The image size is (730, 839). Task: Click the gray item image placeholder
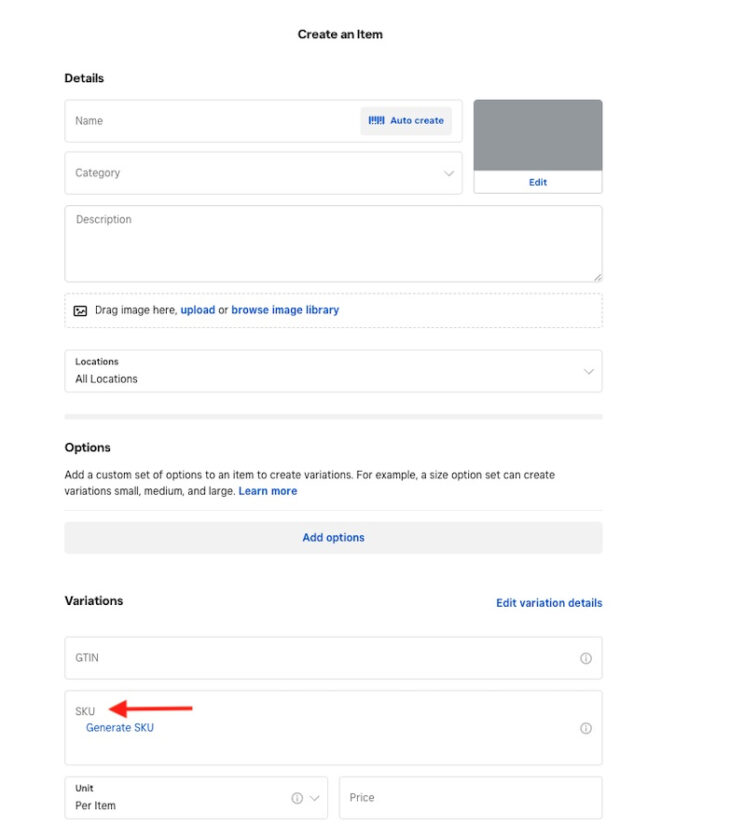537,134
